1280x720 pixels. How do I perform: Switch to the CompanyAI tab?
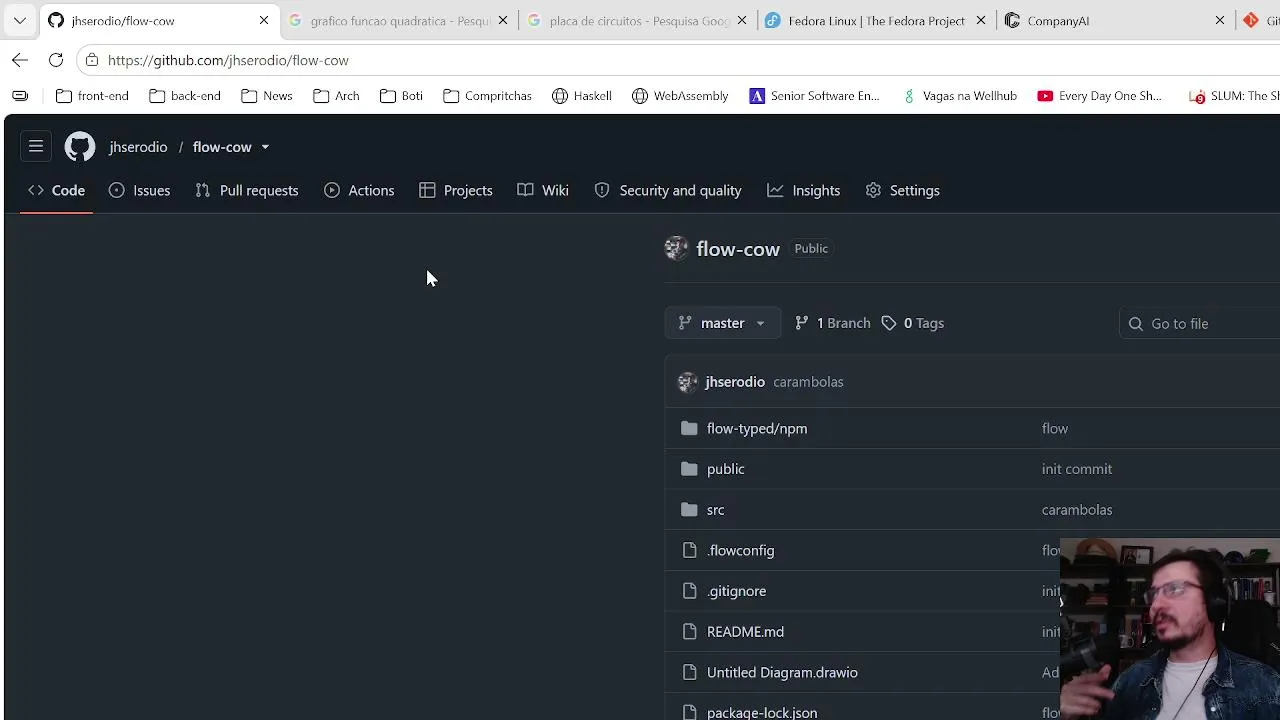tap(1116, 20)
